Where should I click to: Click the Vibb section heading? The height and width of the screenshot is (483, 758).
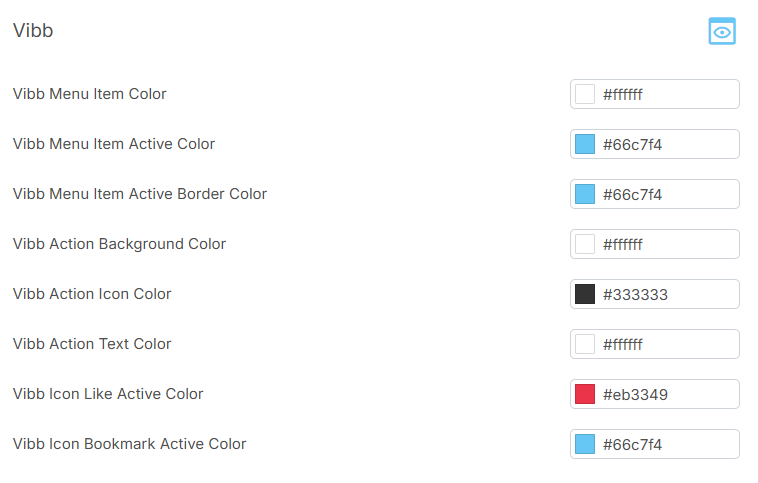[x=33, y=31]
